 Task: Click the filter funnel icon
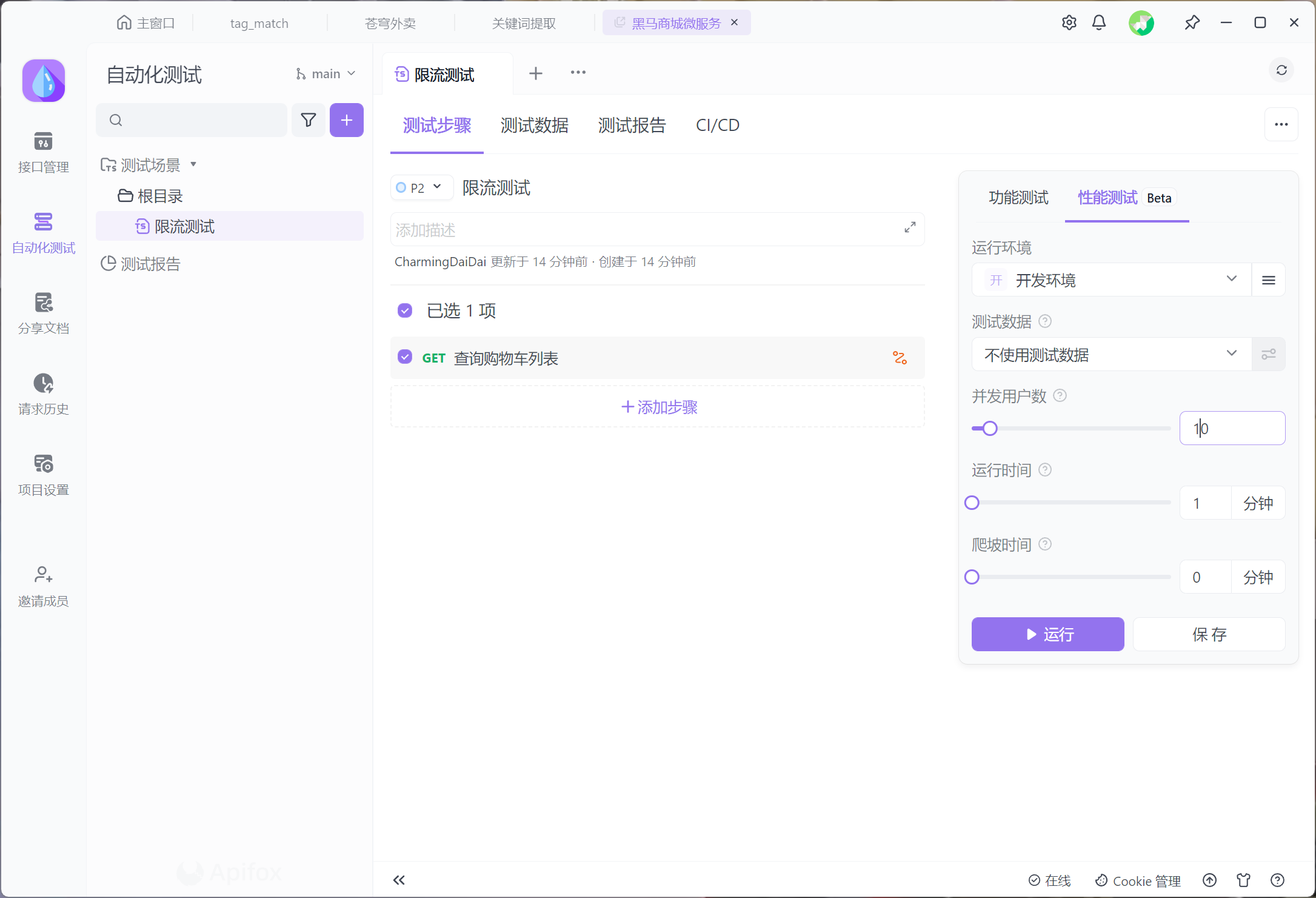click(309, 120)
